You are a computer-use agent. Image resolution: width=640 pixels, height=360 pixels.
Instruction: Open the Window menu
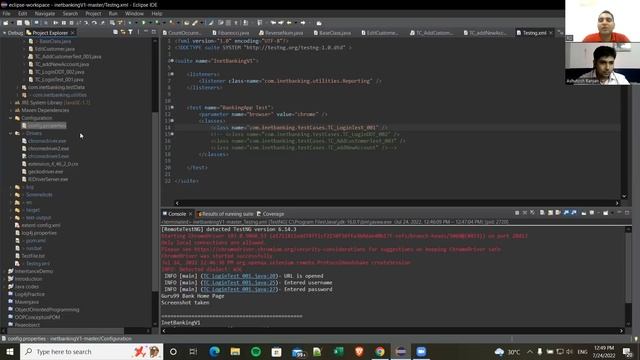[x=134, y=13]
